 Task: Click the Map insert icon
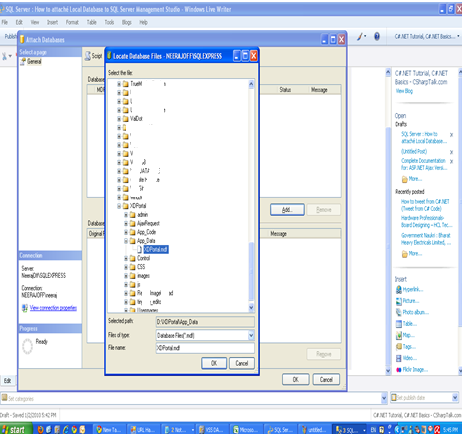pyautogui.click(x=399, y=335)
